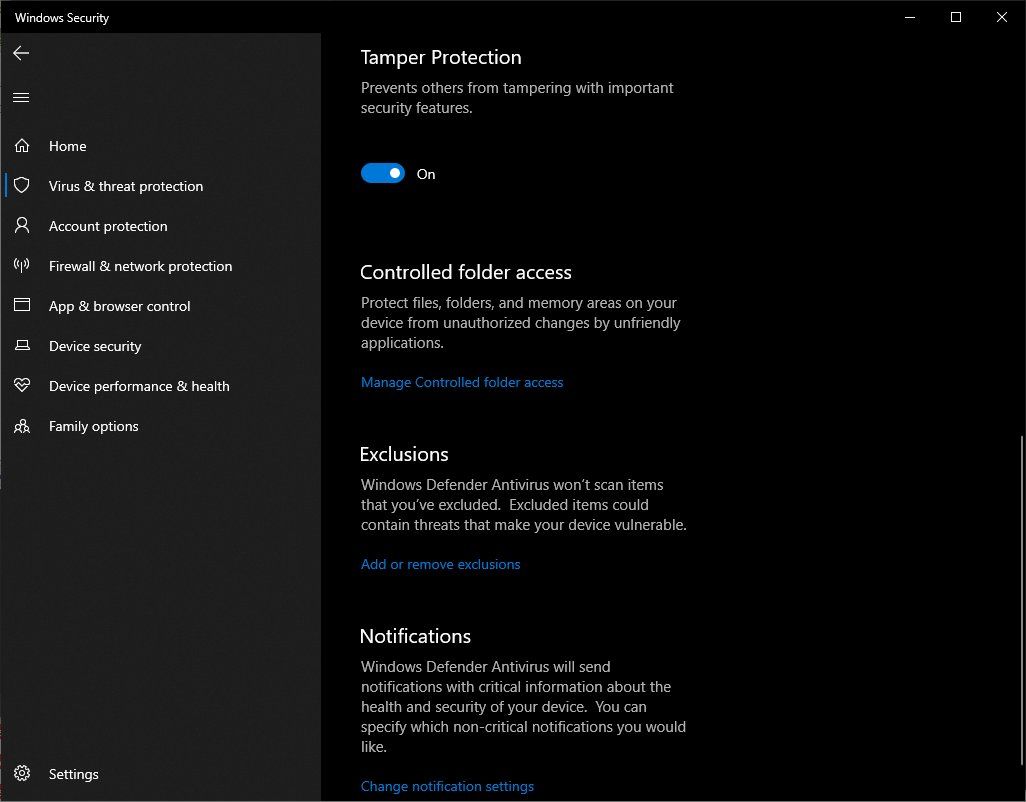The width and height of the screenshot is (1026, 802).
Task: Click Add or remove exclusions link
Action: pos(440,564)
